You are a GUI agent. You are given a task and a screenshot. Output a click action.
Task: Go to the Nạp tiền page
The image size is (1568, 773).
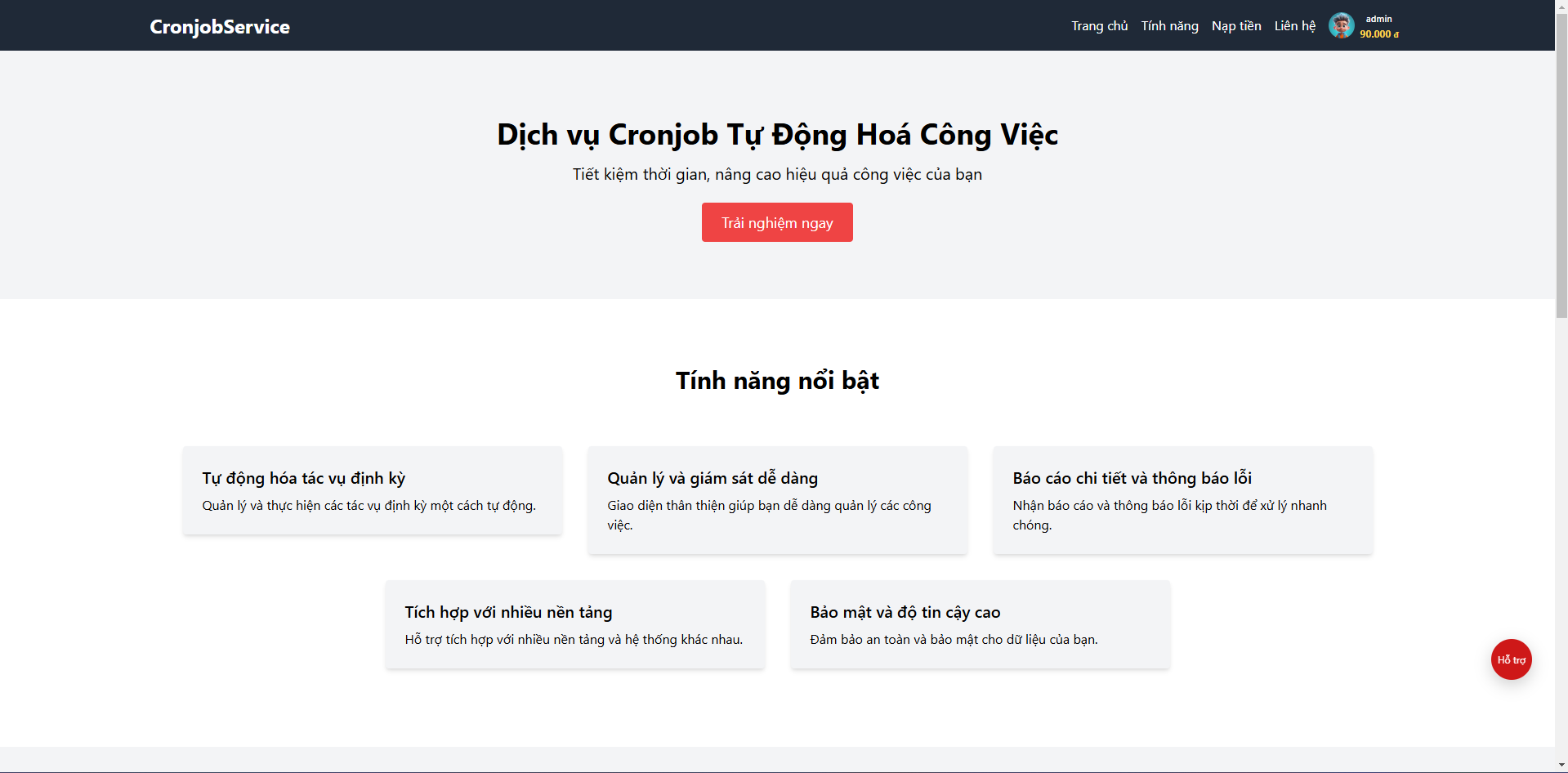[1235, 25]
